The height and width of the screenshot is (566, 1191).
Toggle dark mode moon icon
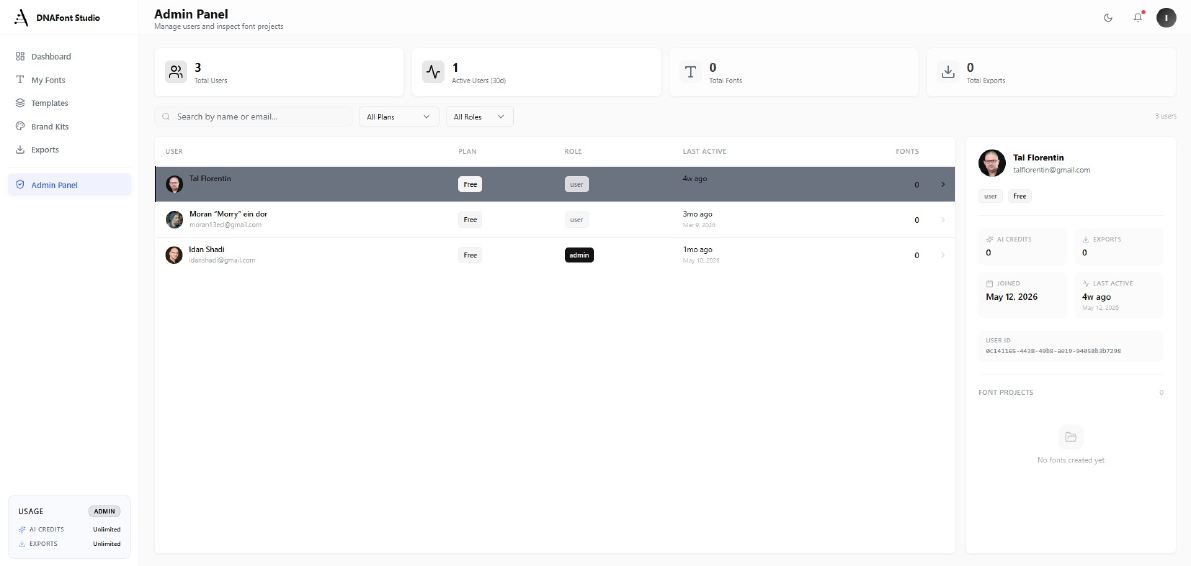(x=1108, y=17)
